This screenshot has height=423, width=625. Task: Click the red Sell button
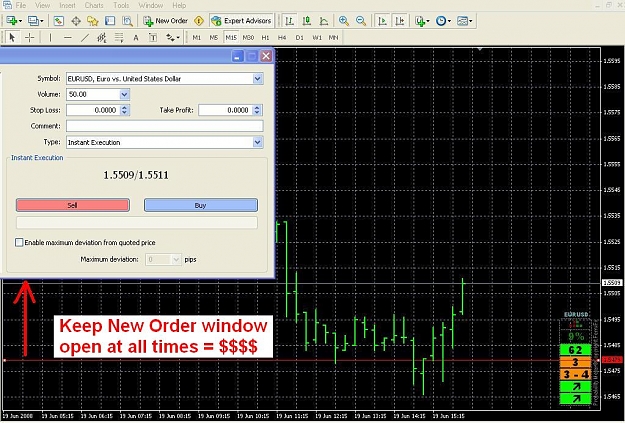pos(73,205)
